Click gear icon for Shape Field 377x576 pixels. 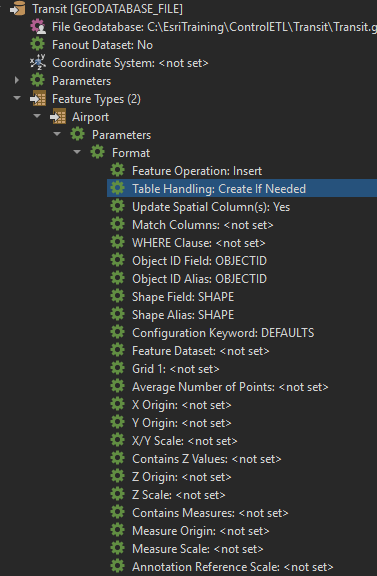pyautogui.click(x=118, y=297)
